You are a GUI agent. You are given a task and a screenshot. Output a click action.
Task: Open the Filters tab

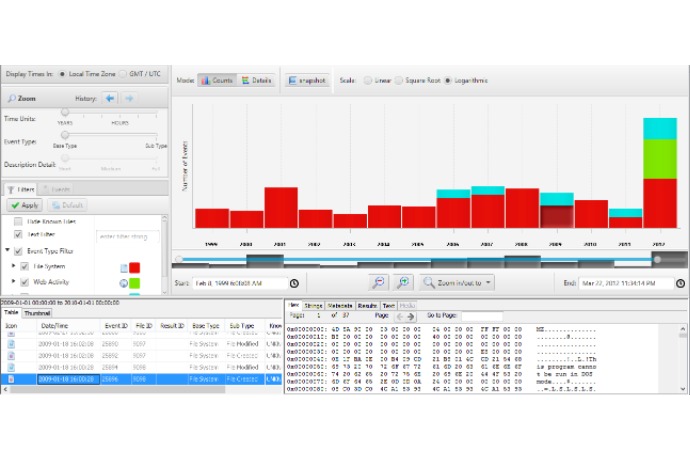(21, 189)
